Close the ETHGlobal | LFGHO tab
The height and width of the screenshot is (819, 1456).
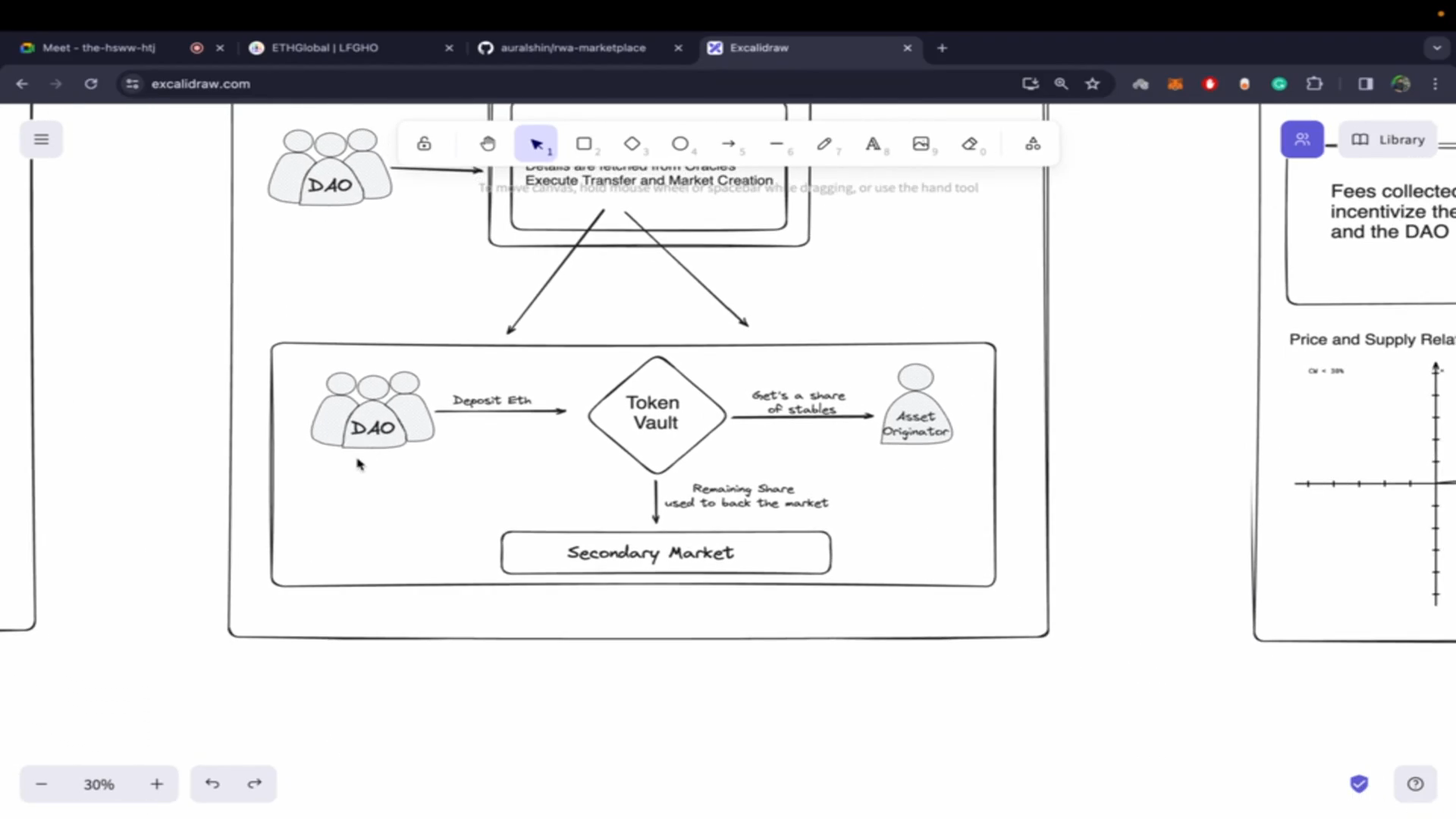449,48
